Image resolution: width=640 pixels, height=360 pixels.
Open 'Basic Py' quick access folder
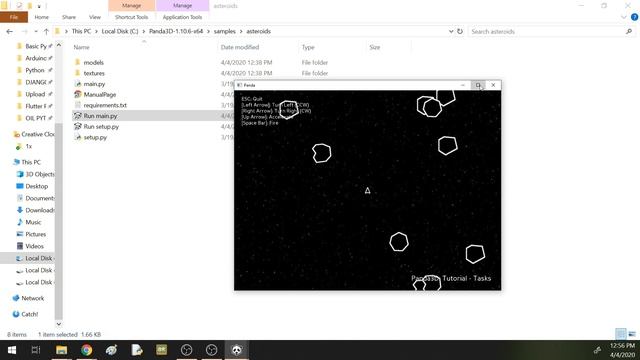pos(35,46)
